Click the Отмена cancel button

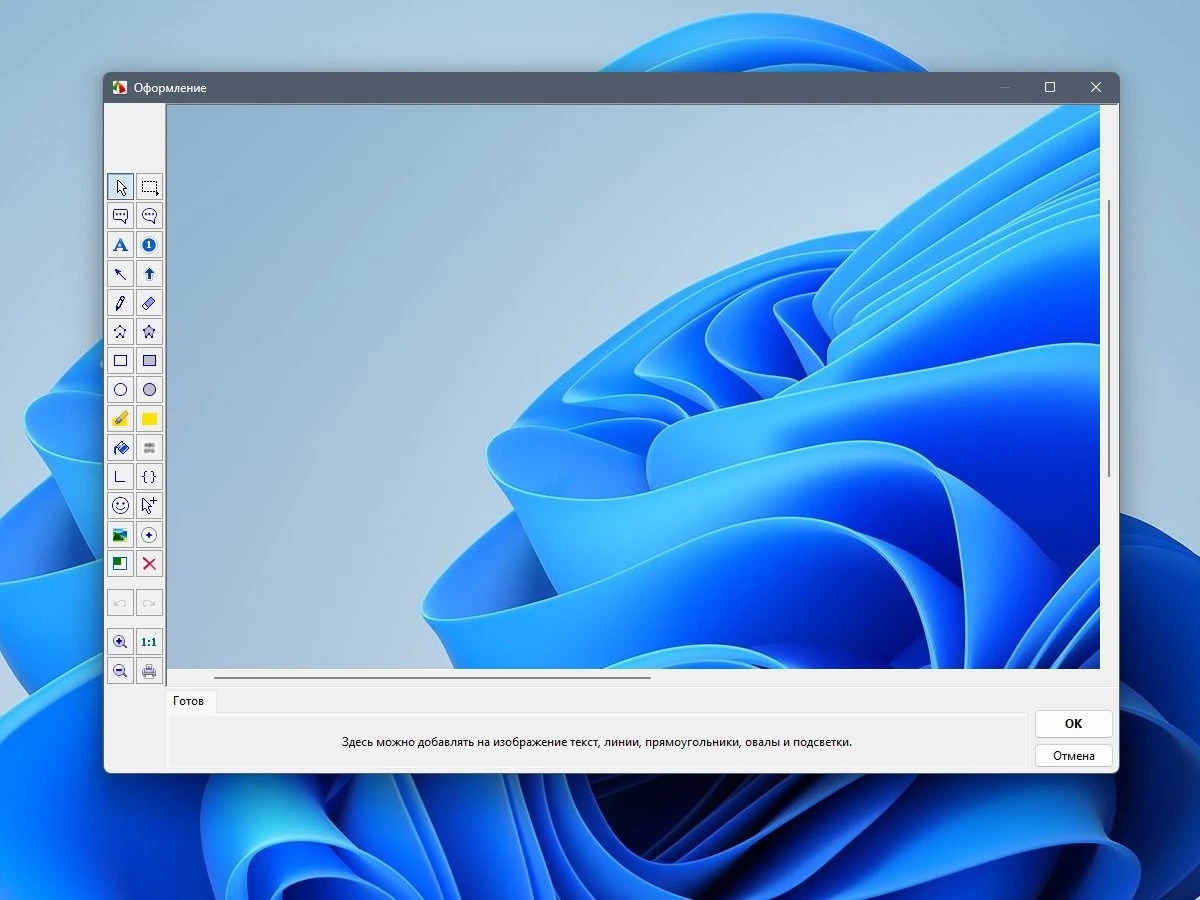1073,756
